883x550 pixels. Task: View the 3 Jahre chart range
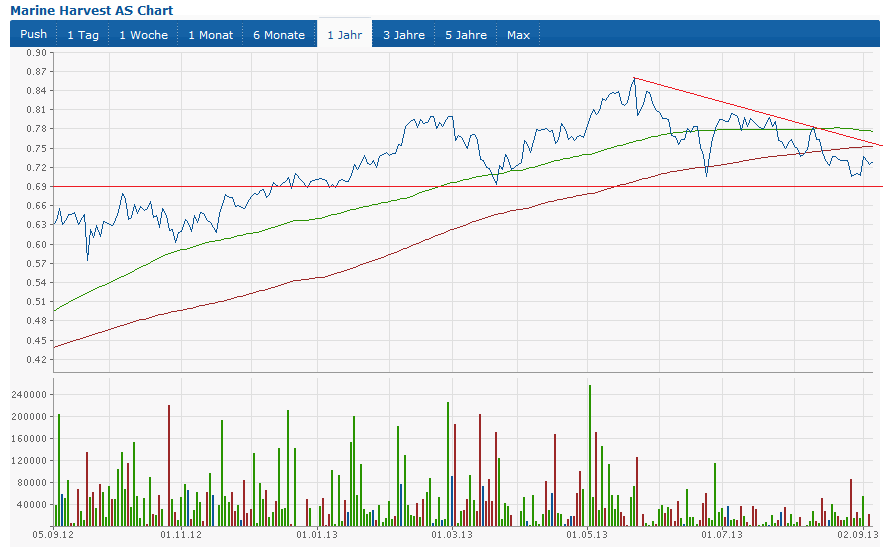coord(403,35)
